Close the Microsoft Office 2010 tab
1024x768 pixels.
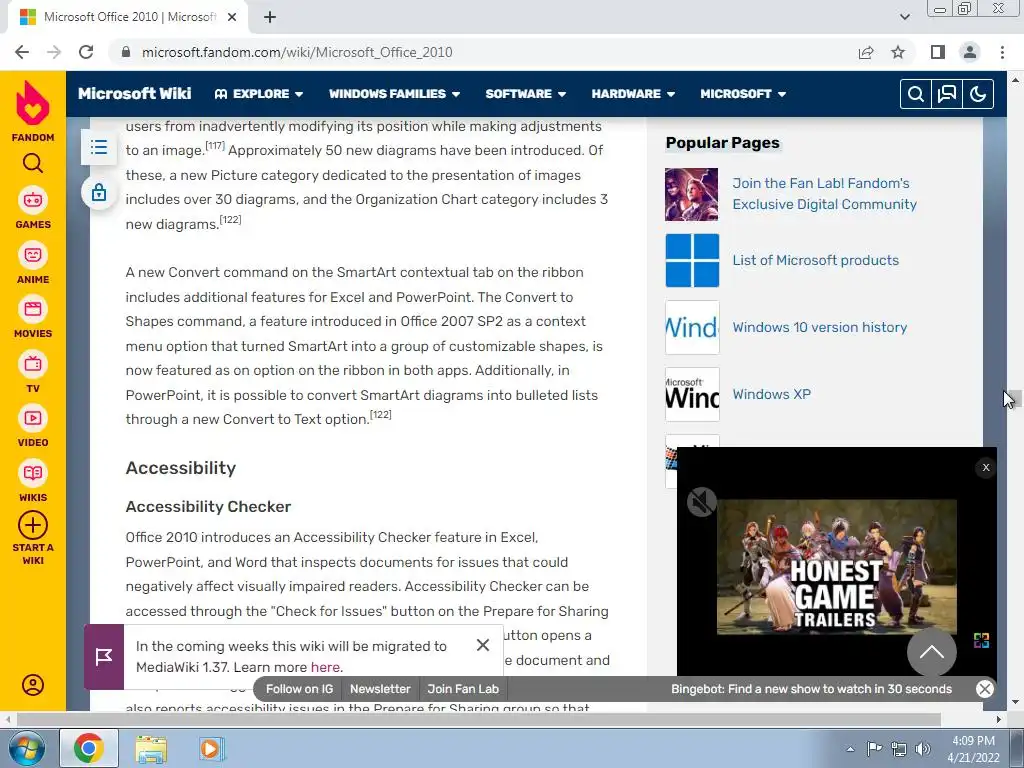pos(232,17)
